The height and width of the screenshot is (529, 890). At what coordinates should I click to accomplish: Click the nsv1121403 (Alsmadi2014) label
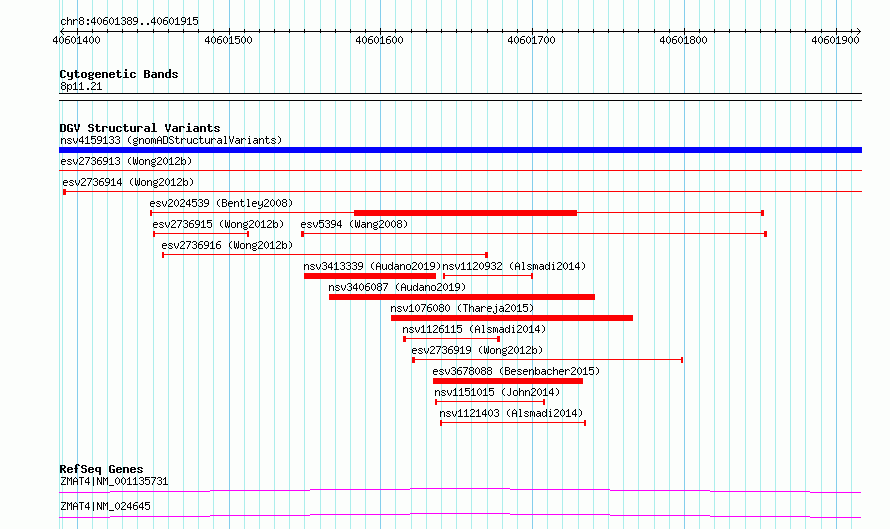tap(511, 413)
